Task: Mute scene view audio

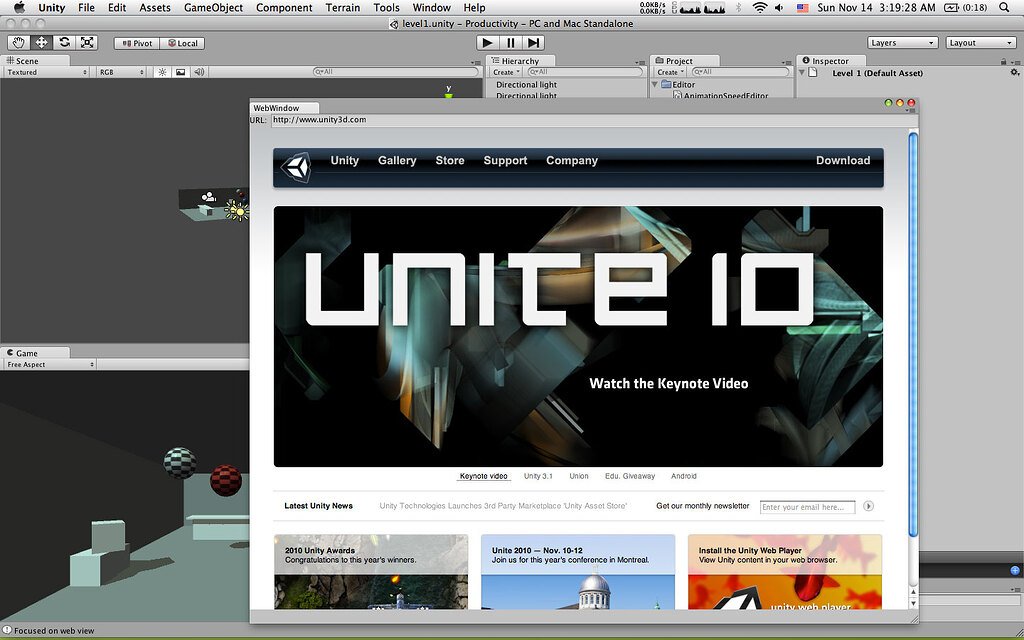Action: click(198, 72)
